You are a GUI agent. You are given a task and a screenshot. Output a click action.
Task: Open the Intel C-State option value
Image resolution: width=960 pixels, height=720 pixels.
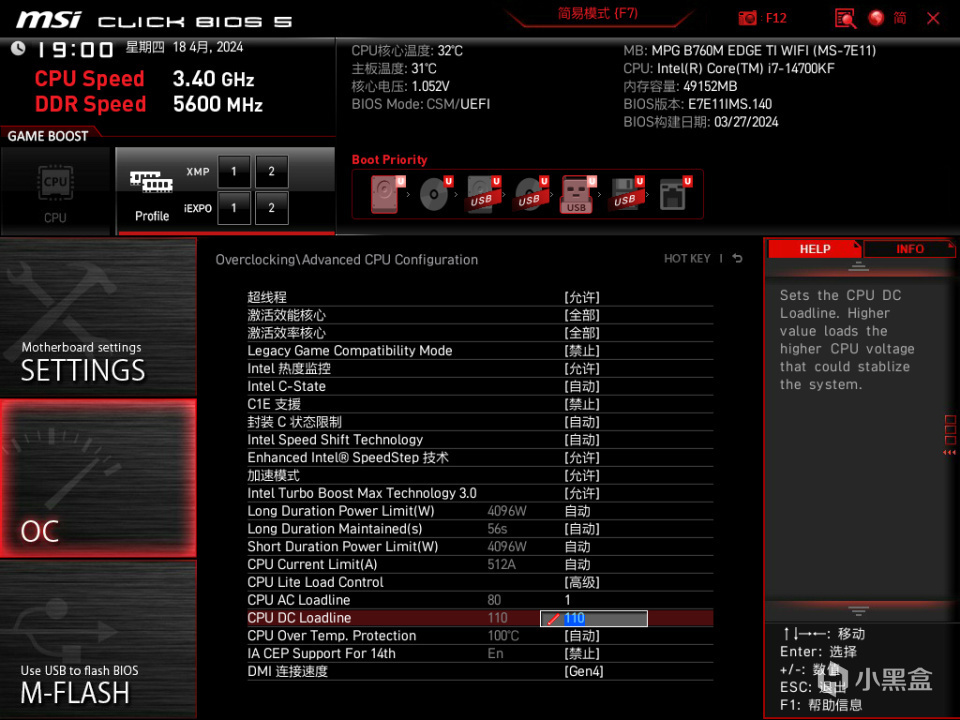click(x=582, y=386)
